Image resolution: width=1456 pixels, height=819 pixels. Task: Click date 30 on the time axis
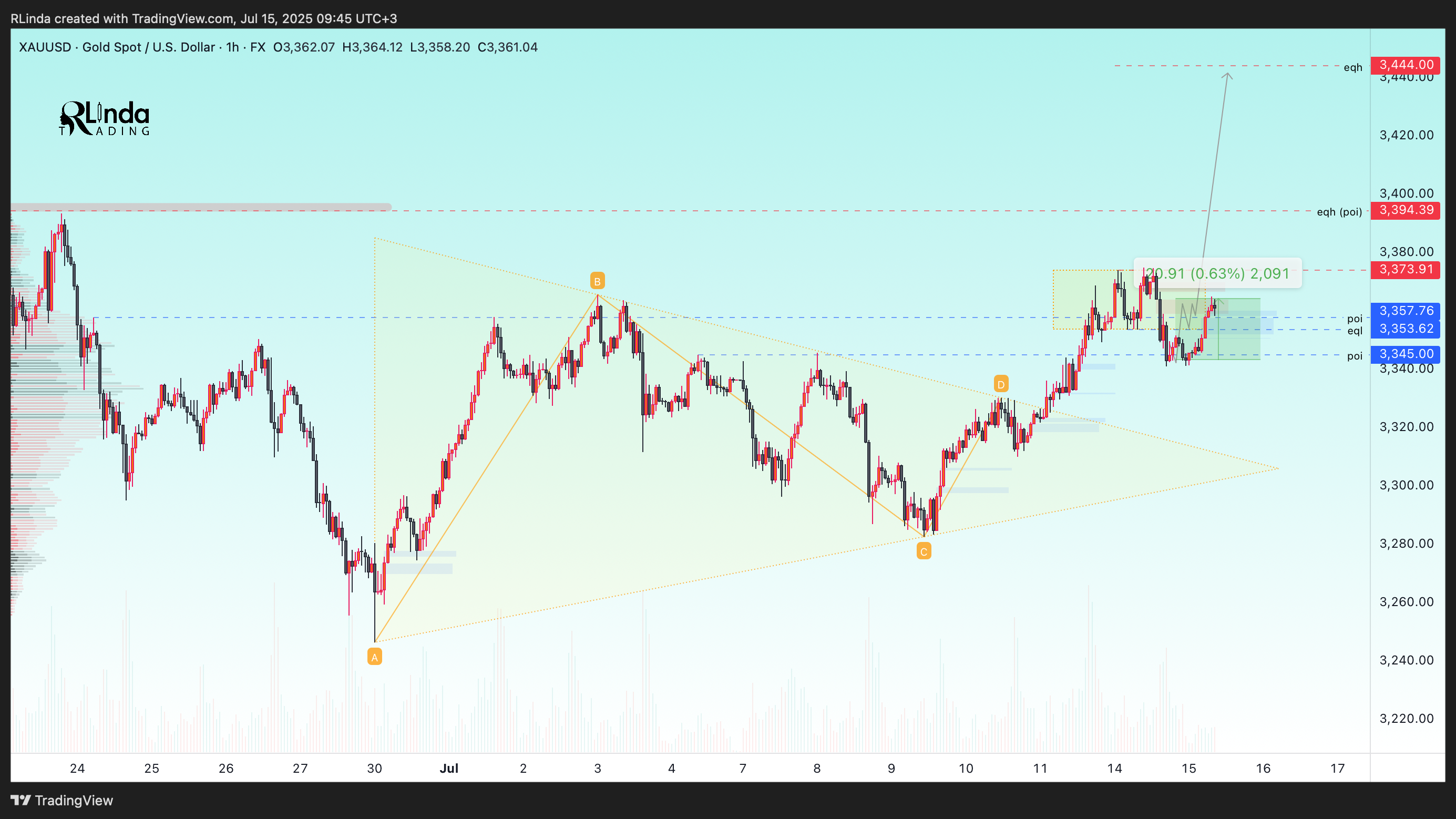coord(375,769)
